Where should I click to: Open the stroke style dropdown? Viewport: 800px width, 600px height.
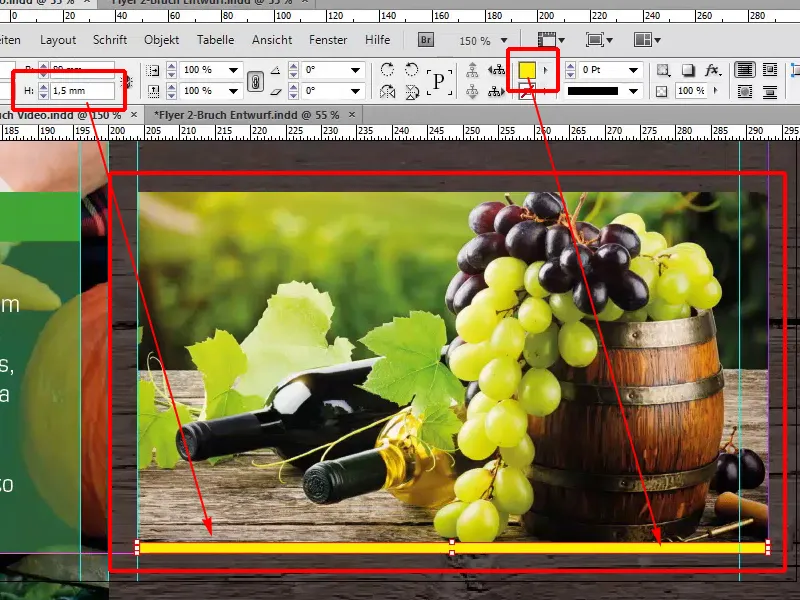point(633,91)
